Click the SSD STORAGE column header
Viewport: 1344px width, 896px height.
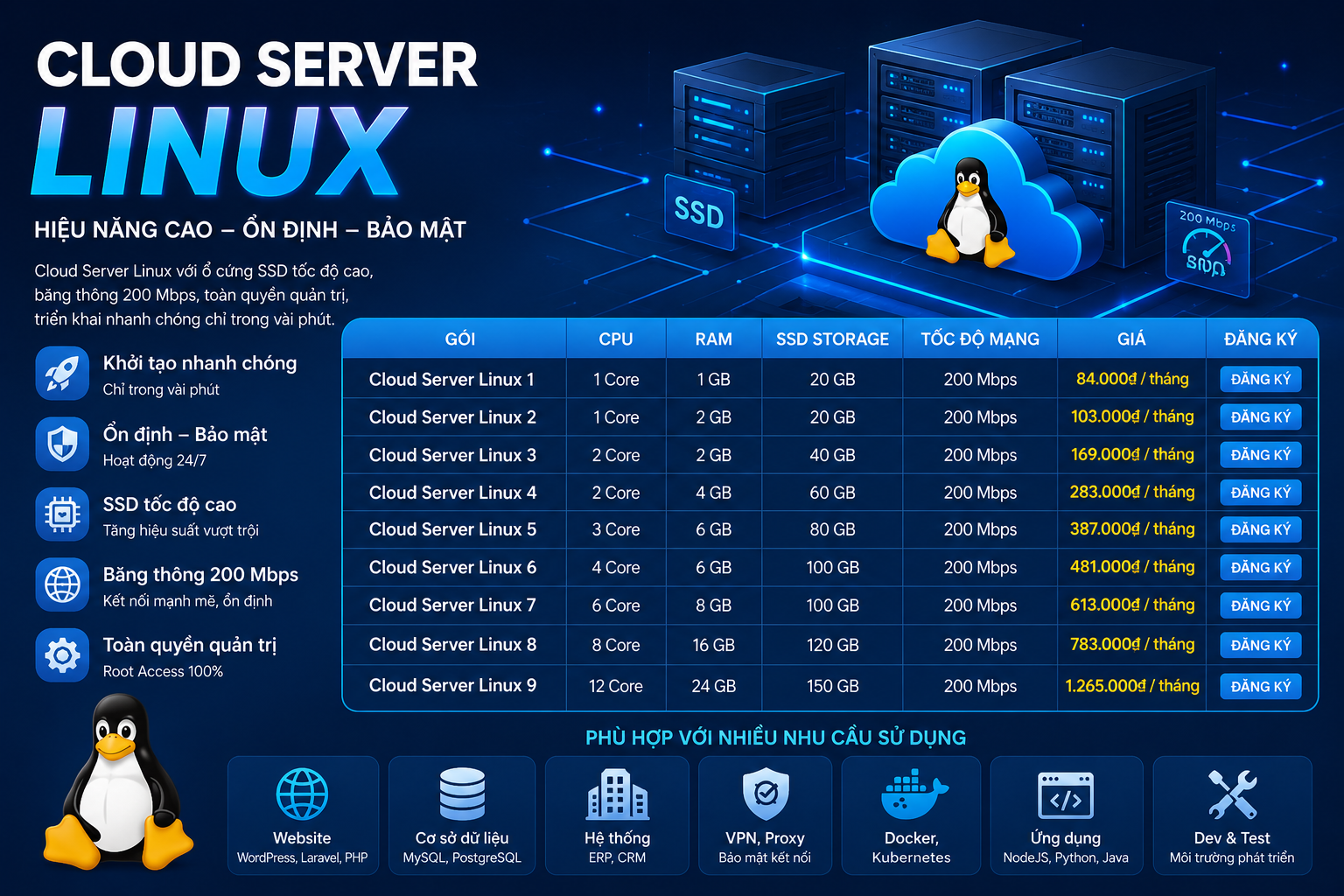[832, 339]
